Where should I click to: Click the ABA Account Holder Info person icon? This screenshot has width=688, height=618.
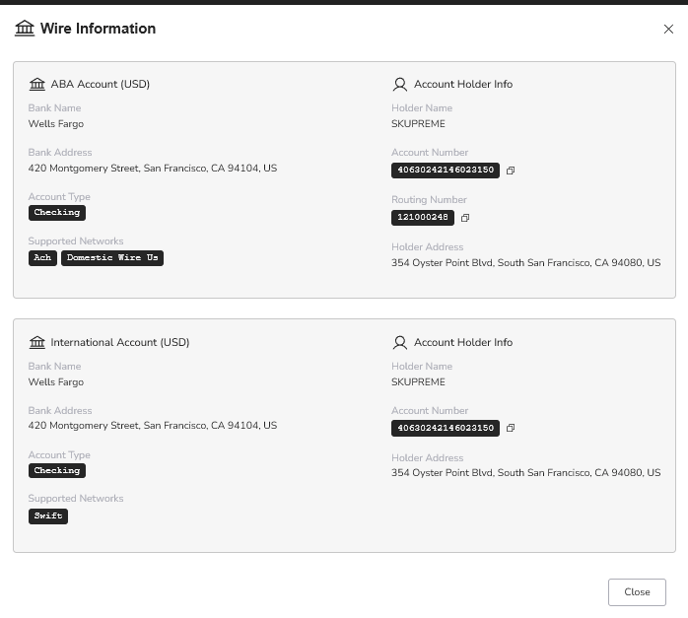400,84
